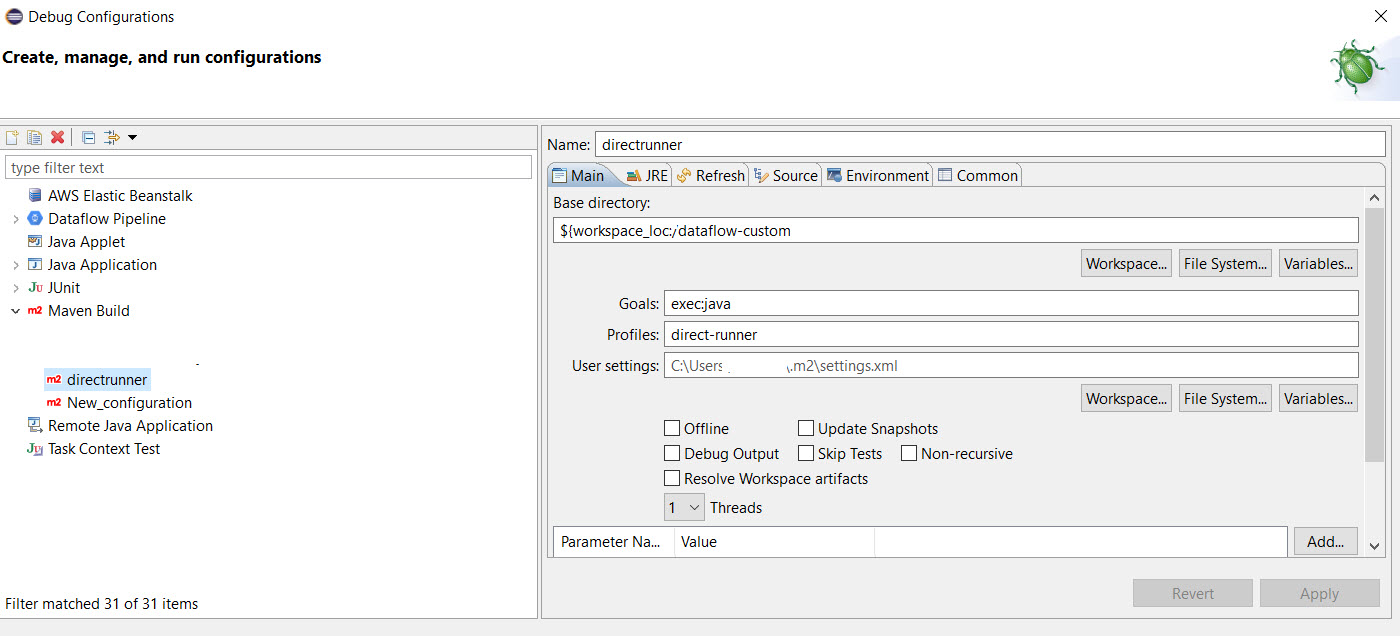This screenshot has height=636, width=1400.
Task: Click the Remote Java Application icon
Action: pos(35,426)
